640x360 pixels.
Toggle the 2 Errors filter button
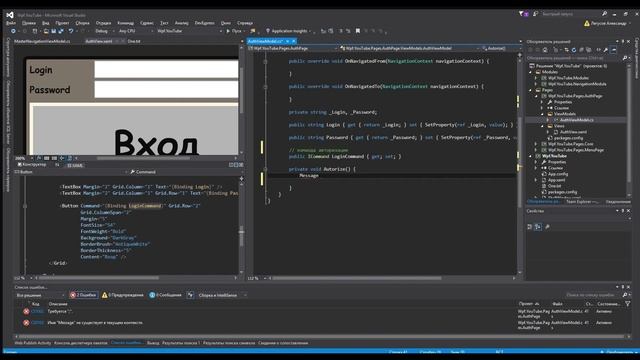[x=83, y=295]
